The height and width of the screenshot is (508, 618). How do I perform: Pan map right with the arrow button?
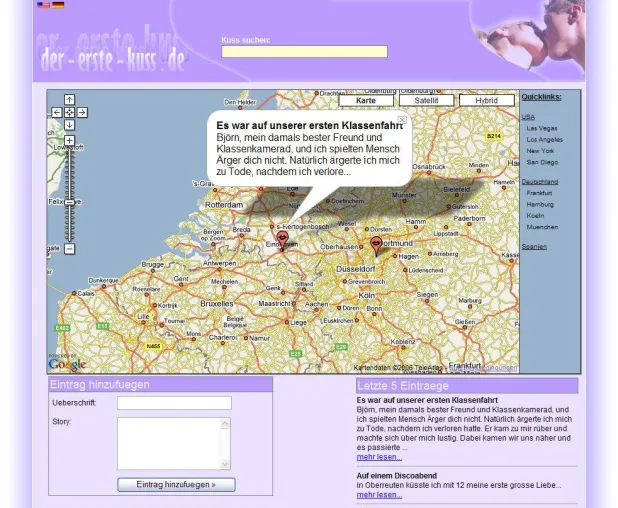tap(82, 112)
